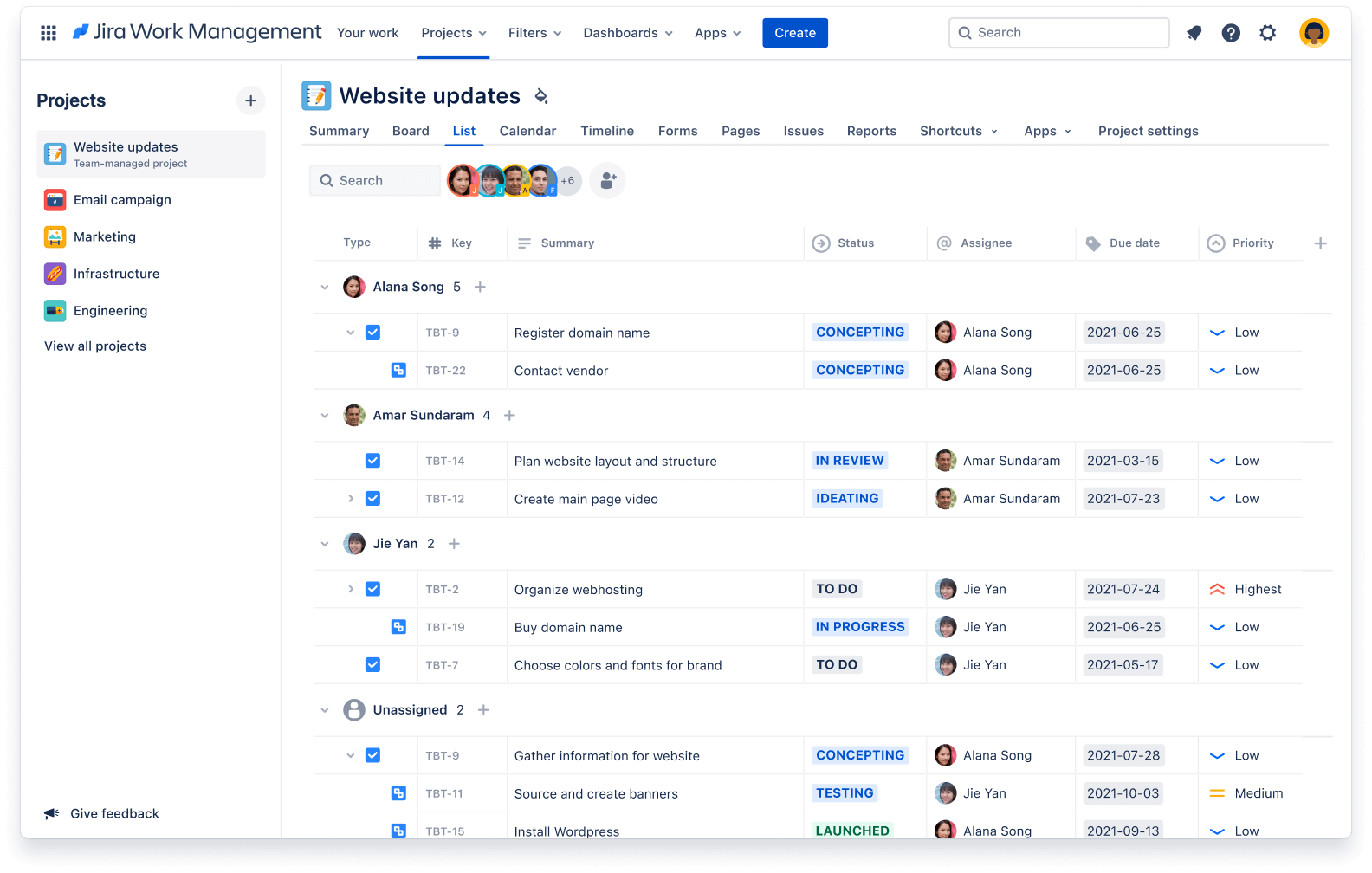Open the app switcher grid icon
The image size is (1372, 873).
point(49,33)
